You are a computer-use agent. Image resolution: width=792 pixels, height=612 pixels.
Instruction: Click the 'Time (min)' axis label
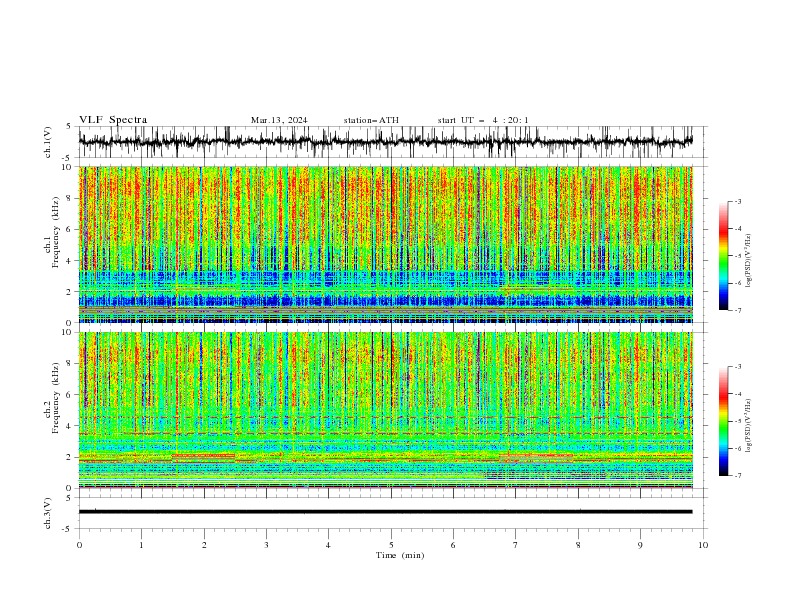click(x=400, y=555)
